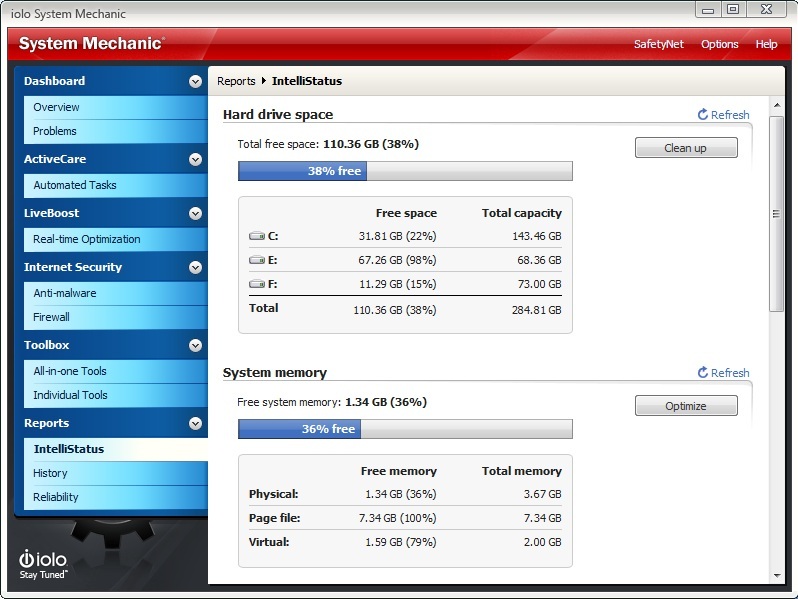798x599 pixels.
Task: Click the iolo logo
Action: [43, 564]
